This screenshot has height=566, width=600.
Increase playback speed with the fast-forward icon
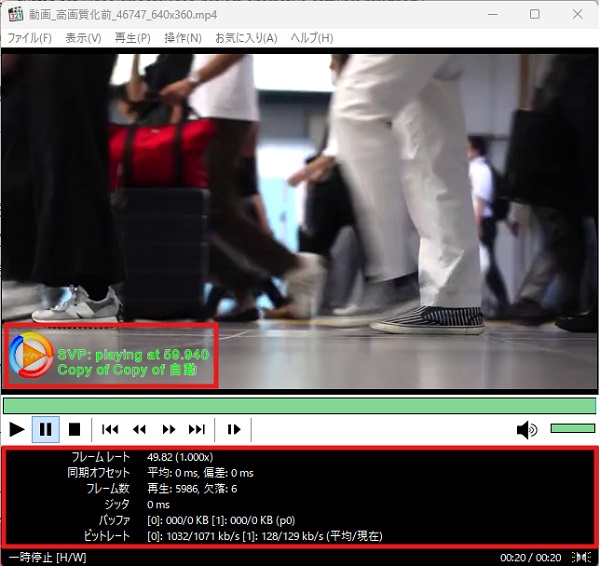pyautogui.click(x=169, y=430)
